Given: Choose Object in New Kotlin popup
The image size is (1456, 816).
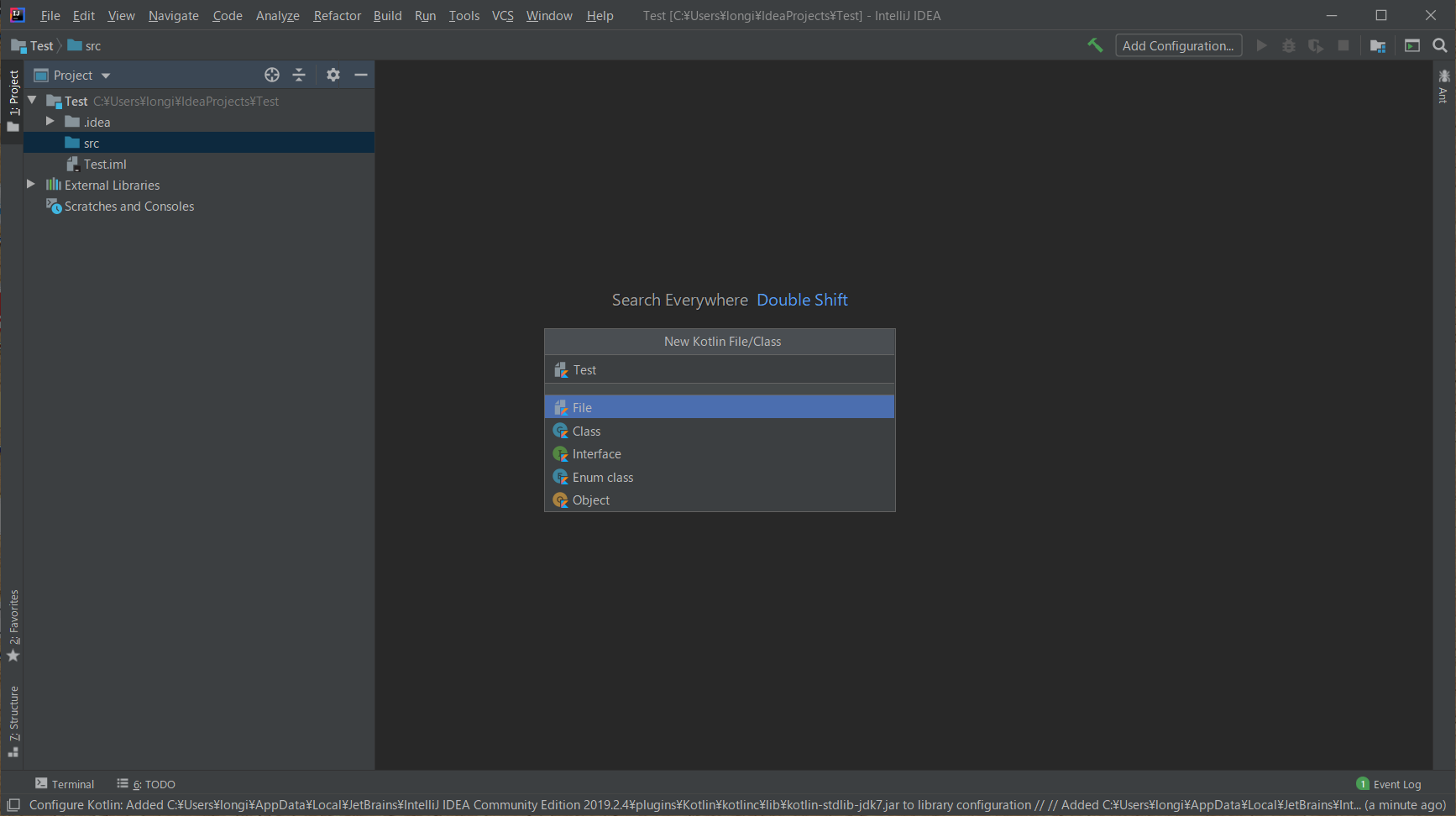Looking at the screenshot, I should coord(720,500).
